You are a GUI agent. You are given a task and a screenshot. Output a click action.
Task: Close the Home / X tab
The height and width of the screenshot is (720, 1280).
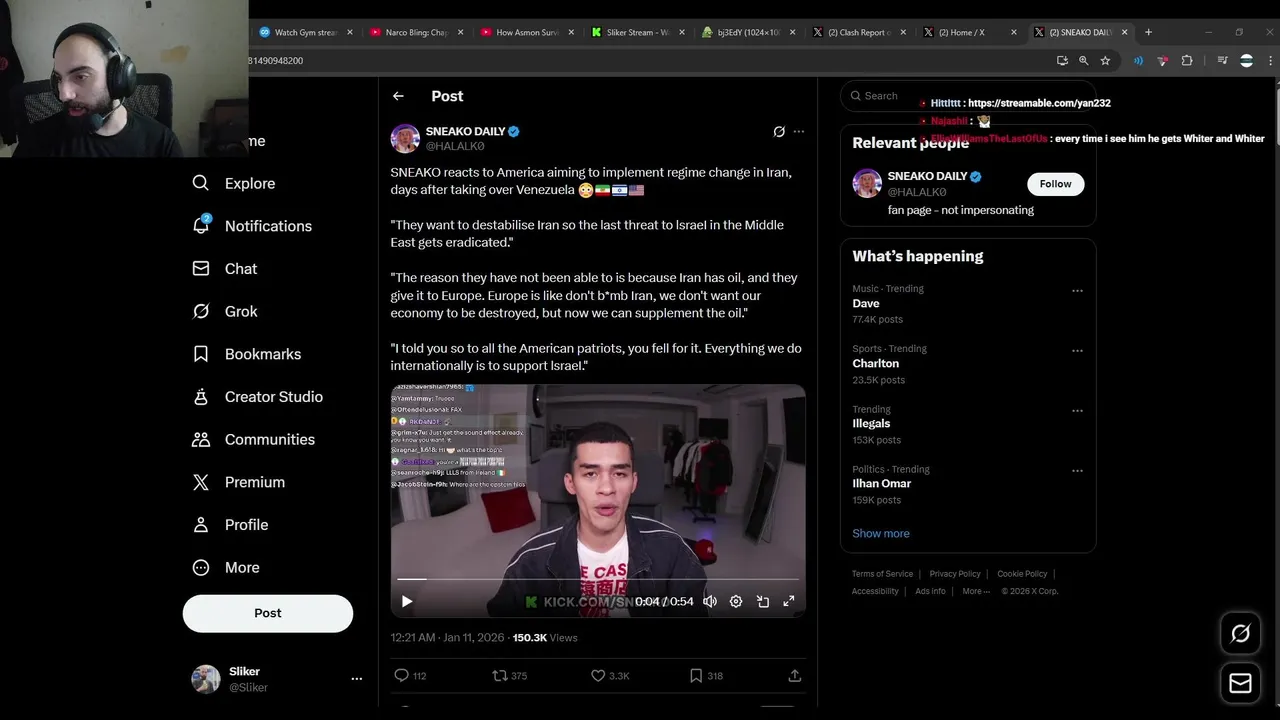(1014, 32)
